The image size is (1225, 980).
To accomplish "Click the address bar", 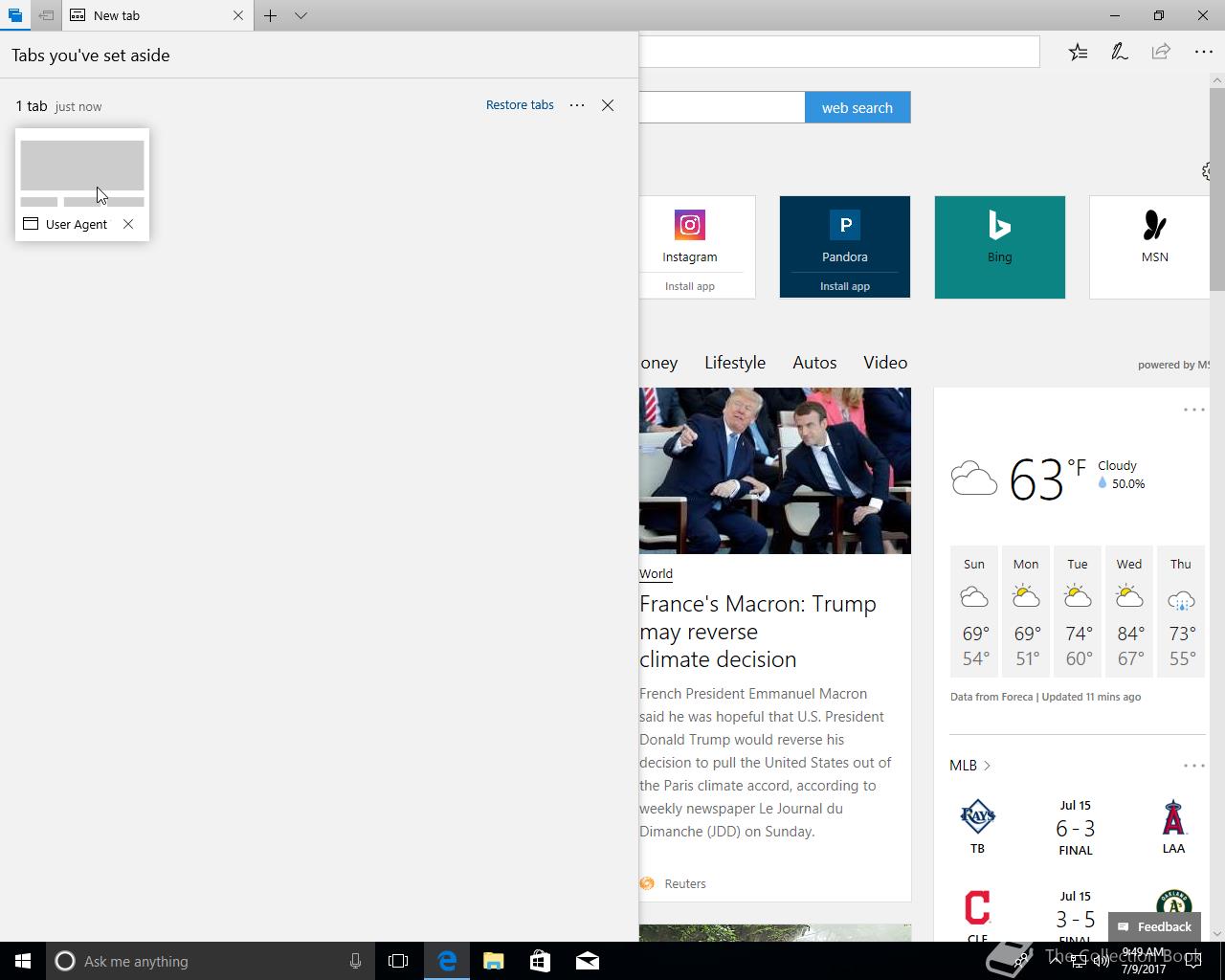I will 839,52.
